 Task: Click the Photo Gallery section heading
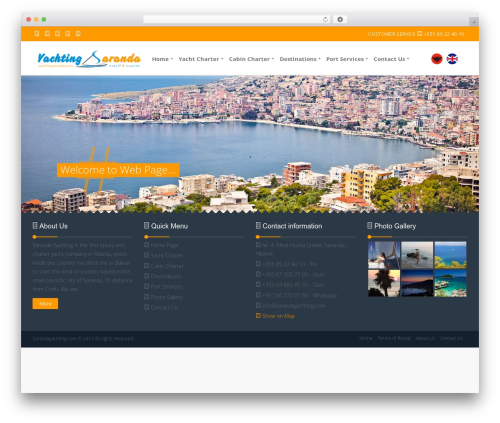click(395, 226)
